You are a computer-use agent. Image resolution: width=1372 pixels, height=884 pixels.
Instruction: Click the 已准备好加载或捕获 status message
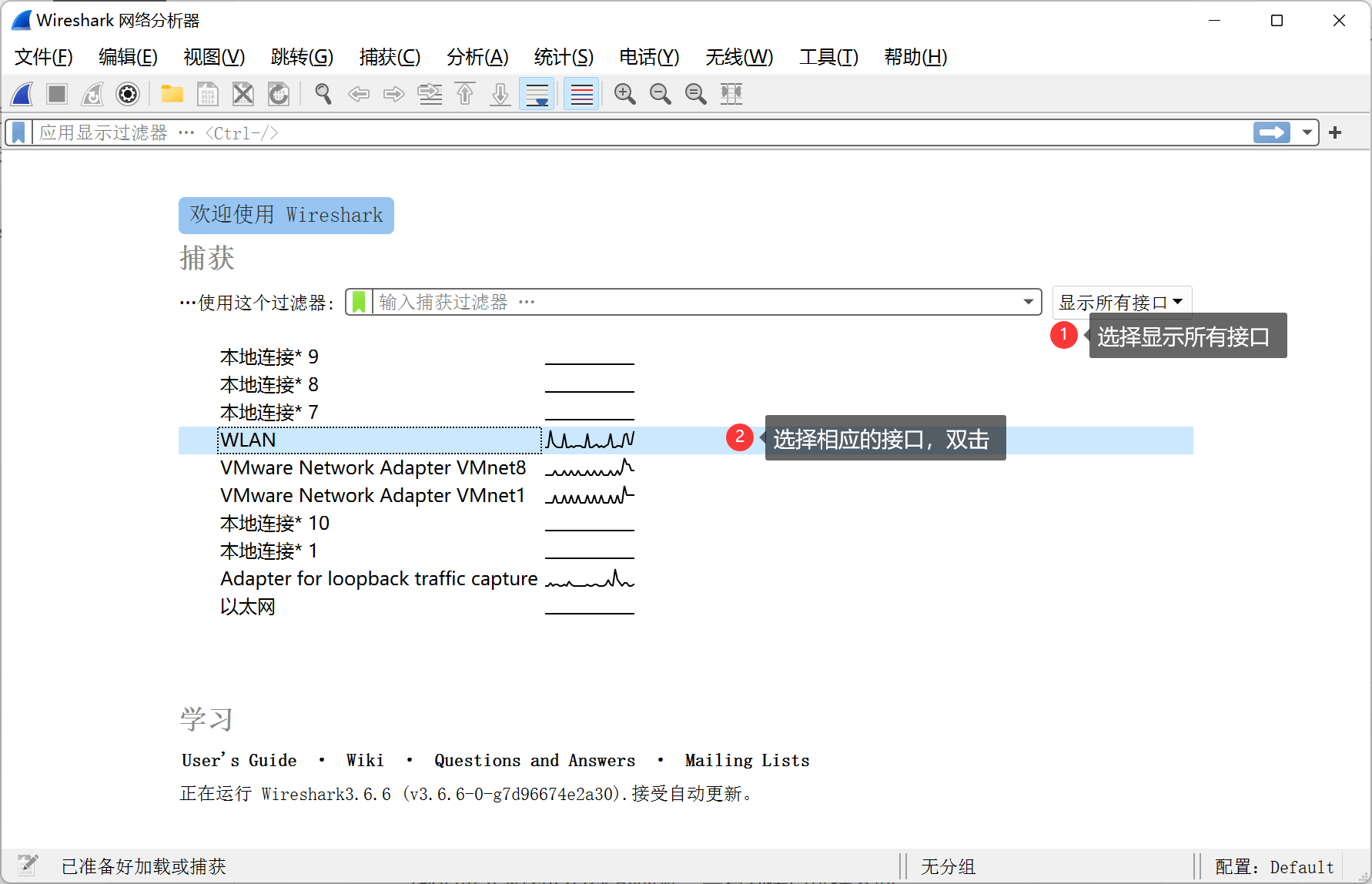point(144,867)
